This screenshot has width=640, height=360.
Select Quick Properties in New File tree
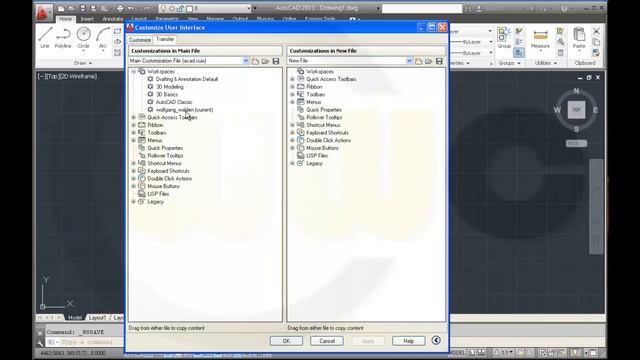tap(324, 110)
